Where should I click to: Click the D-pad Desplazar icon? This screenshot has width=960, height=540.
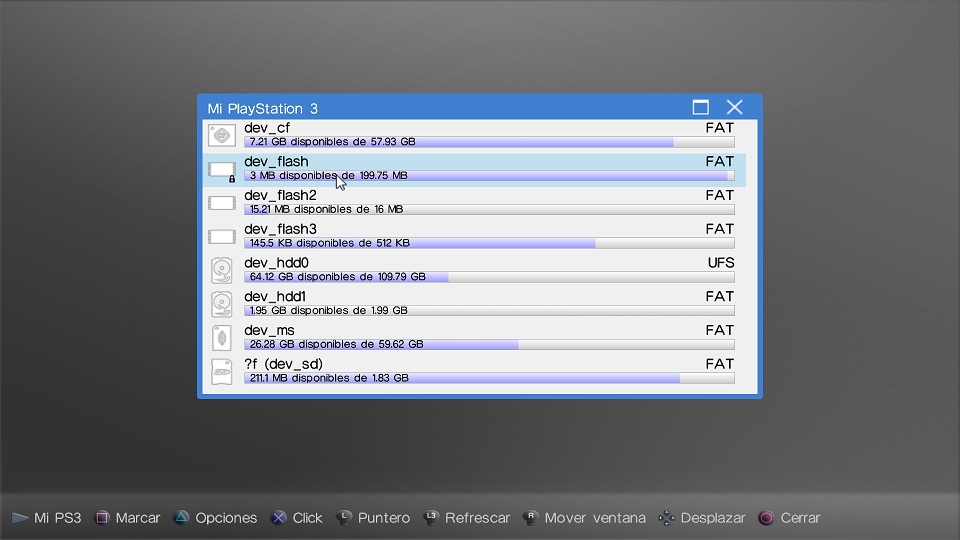click(x=666, y=518)
